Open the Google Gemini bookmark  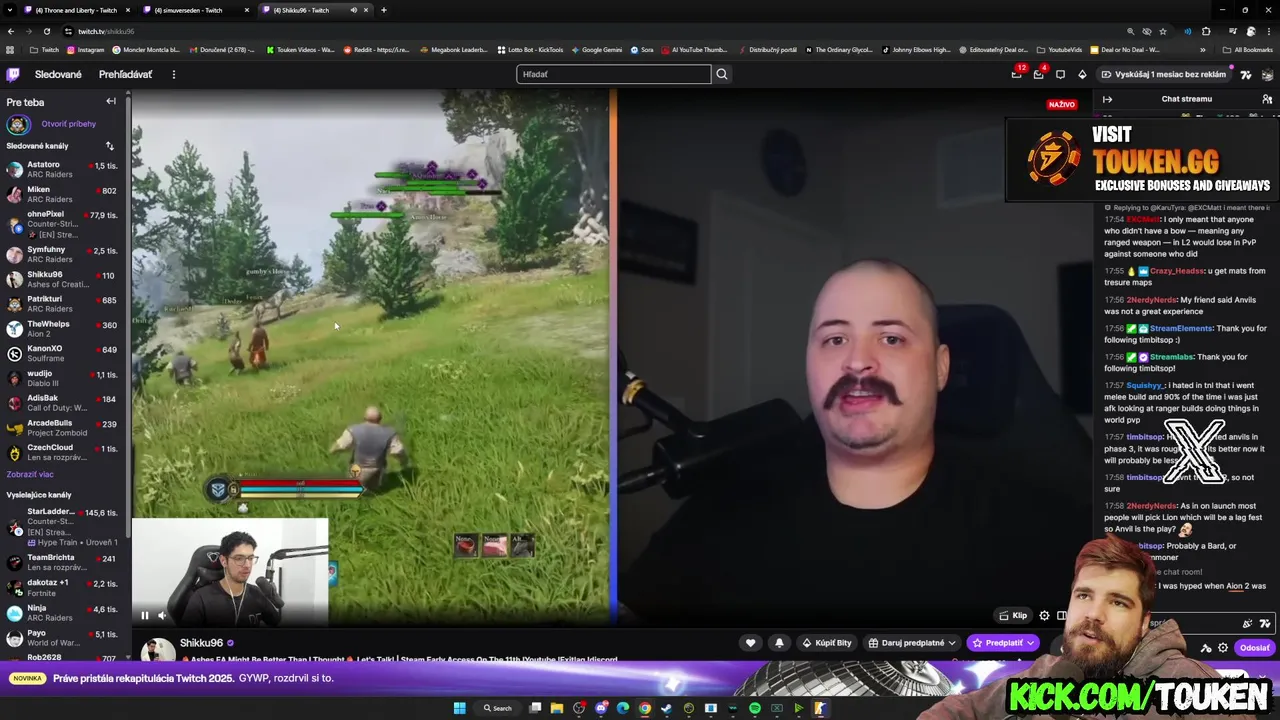[x=596, y=49]
